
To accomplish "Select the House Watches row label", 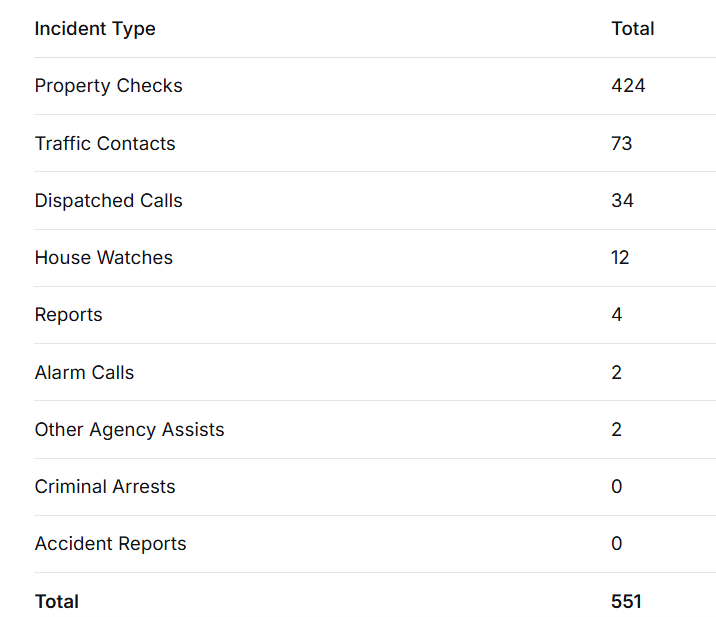I will point(103,258).
